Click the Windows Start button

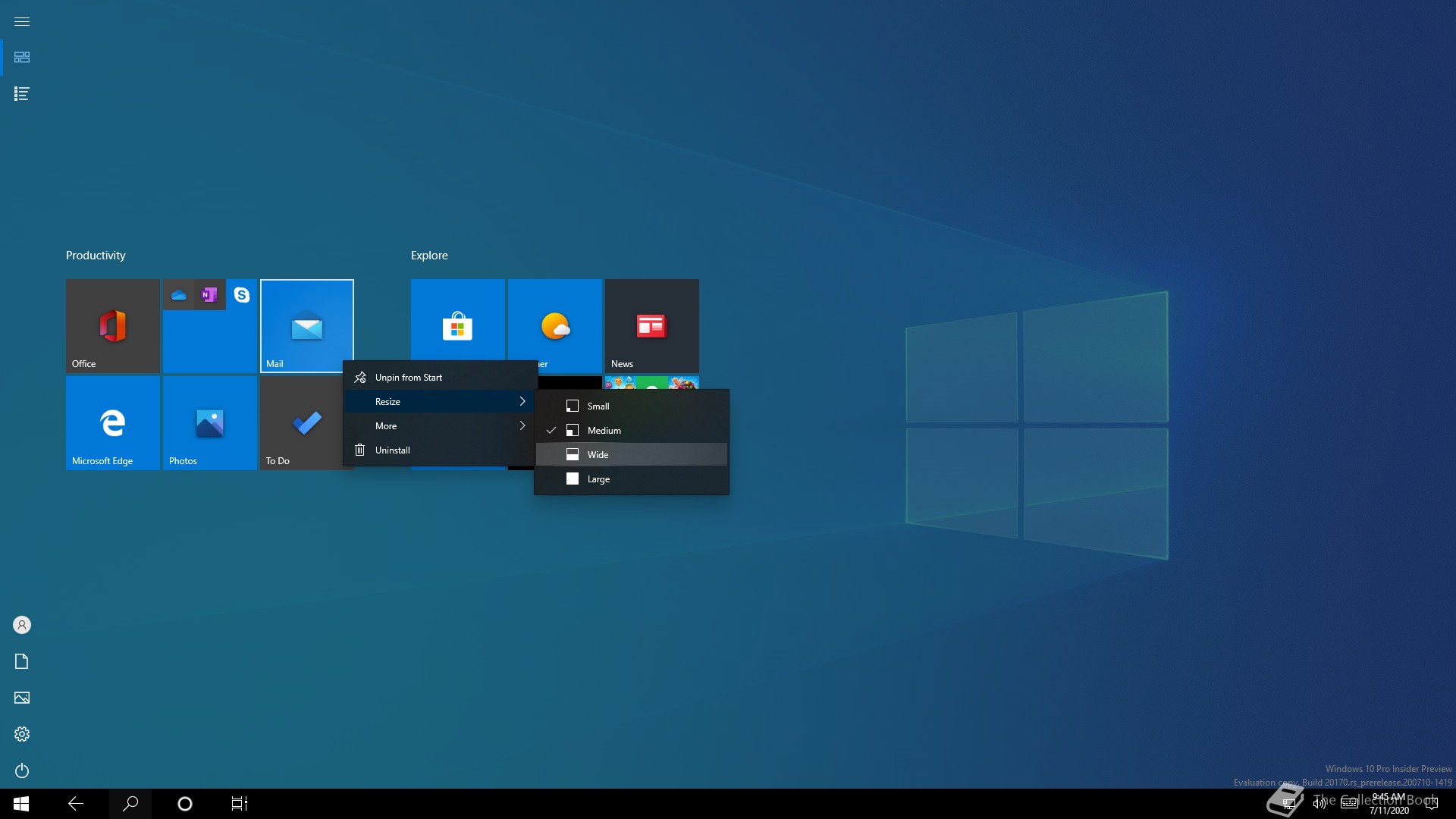coord(21,804)
